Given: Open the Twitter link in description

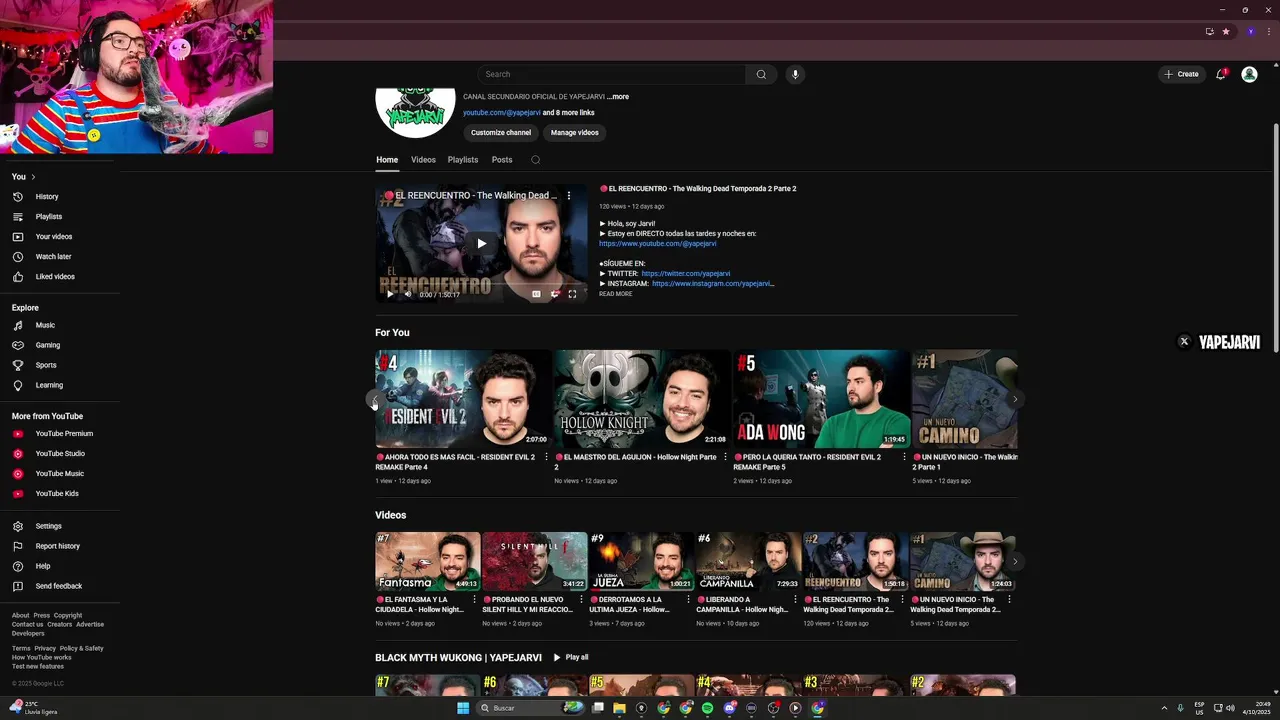Looking at the screenshot, I should [x=686, y=274].
